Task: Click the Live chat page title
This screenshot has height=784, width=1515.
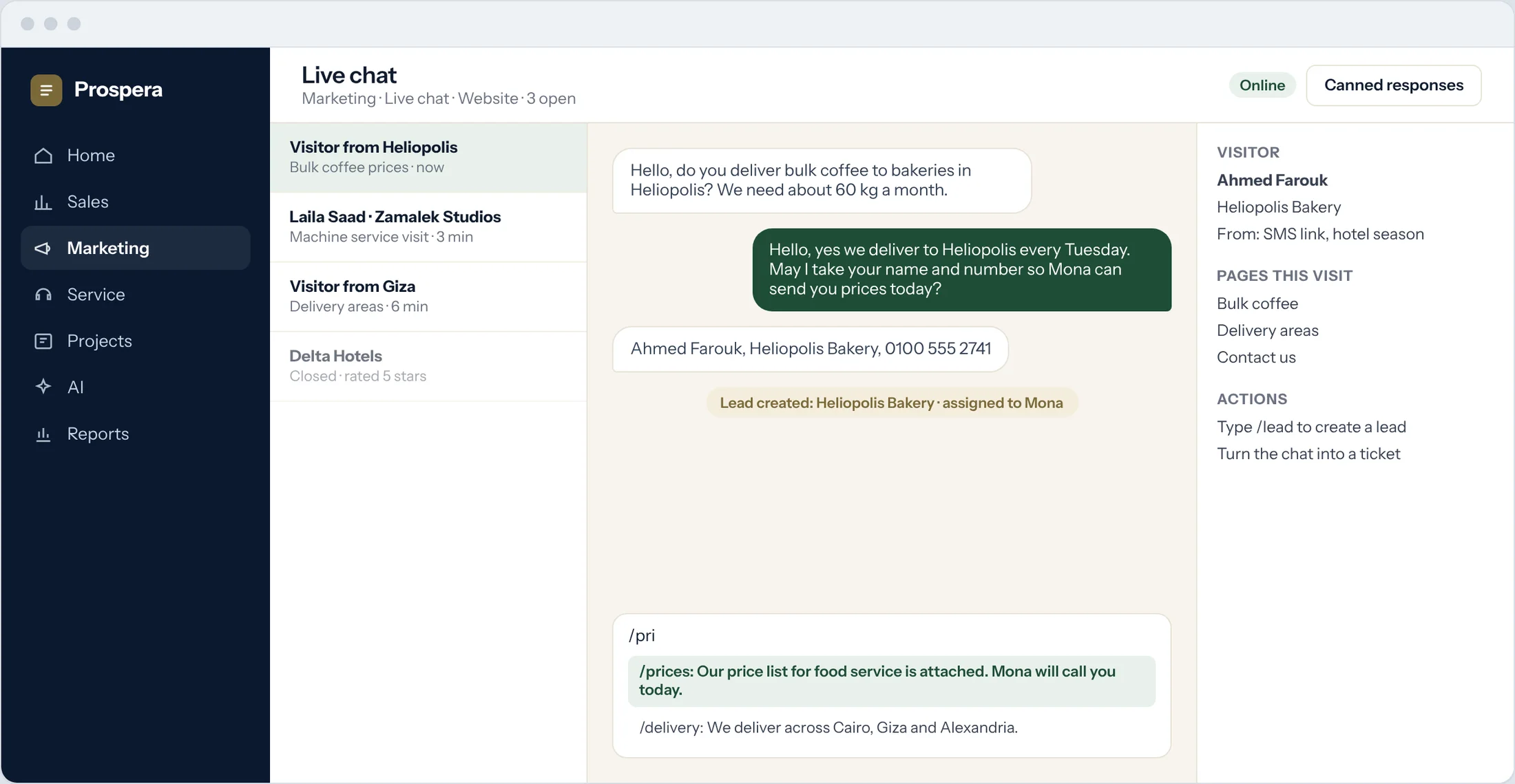Action: (x=349, y=74)
